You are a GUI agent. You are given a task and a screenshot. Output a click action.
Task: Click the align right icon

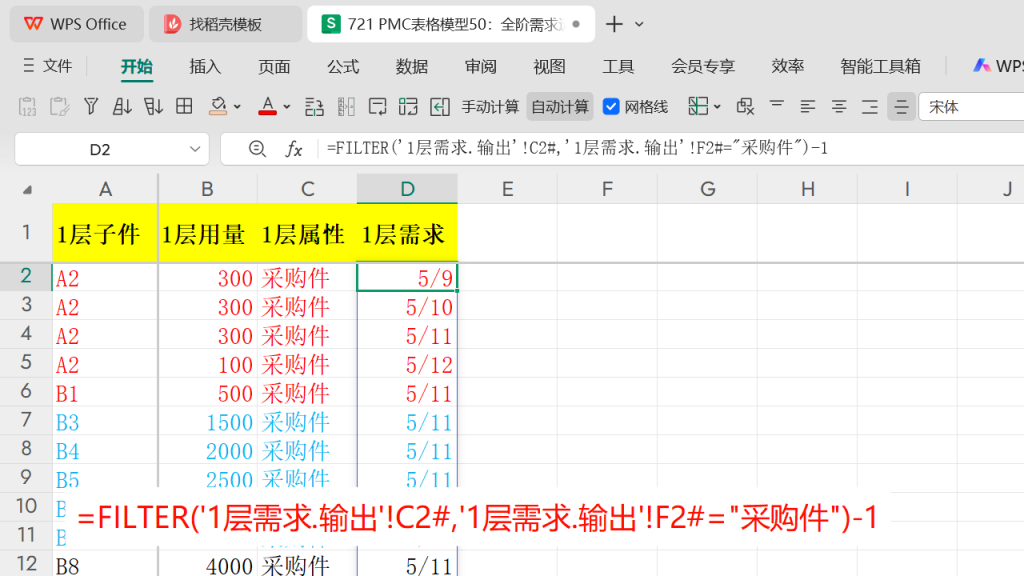[x=870, y=106]
